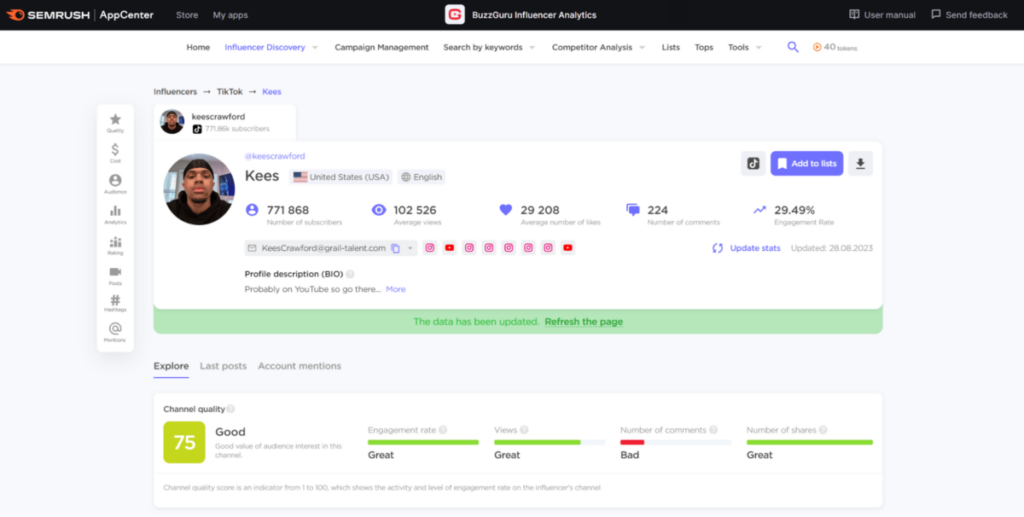This screenshot has height=517, width=1024.
Task: Go to TikTok in the breadcrumb
Action: (x=230, y=91)
